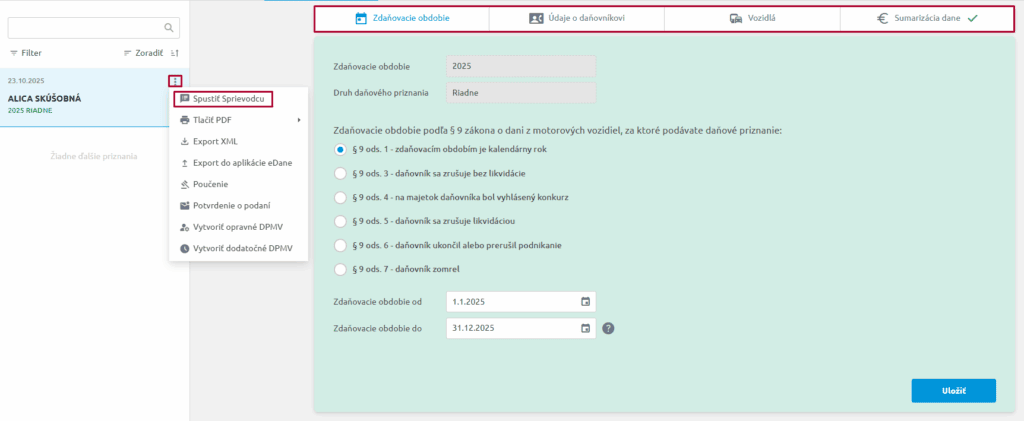Select § 9 ods. 3 zrušuje bez likvidácie
The height and width of the screenshot is (421, 1024).
(x=341, y=173)
